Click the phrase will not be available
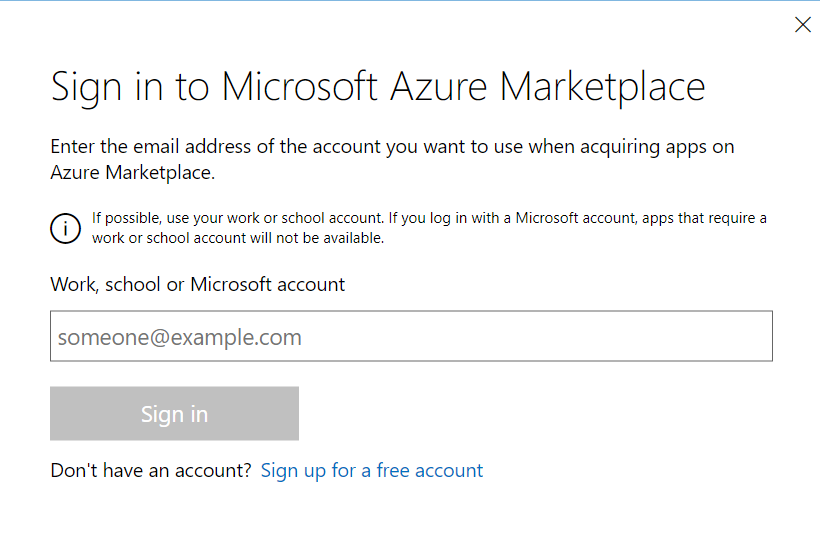The image size is (820, 553). (x=316, y=238)
